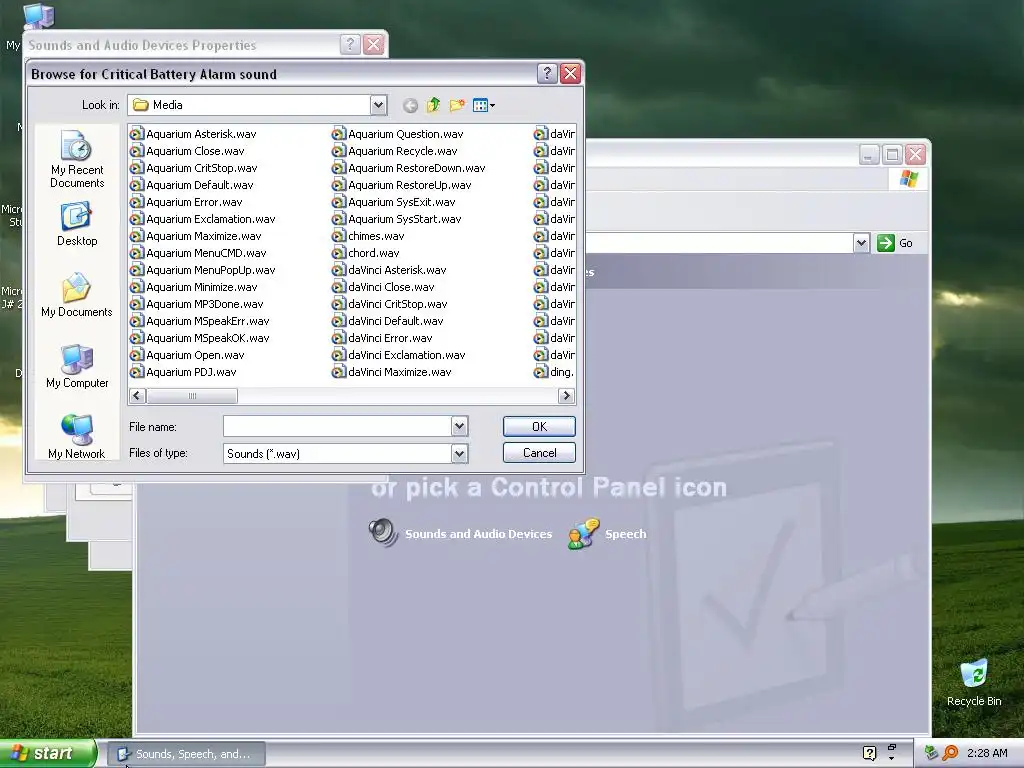The image size is (1024, 768).
Task: Select Aquarium CritStop.wav file
Action: (194, 168)
